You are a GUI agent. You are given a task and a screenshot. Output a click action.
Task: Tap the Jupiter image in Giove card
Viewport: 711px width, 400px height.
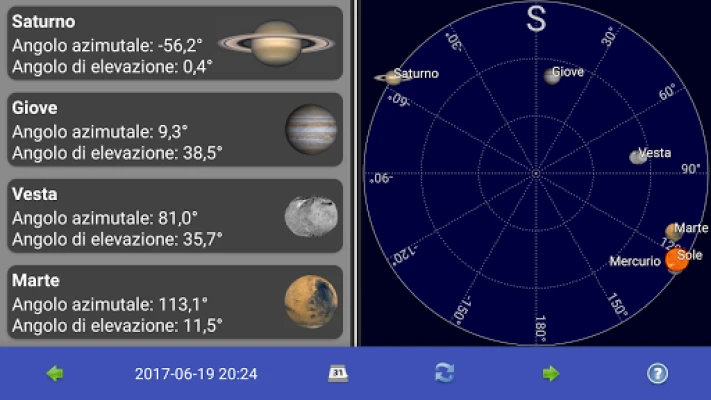click(x=311, y=130)
